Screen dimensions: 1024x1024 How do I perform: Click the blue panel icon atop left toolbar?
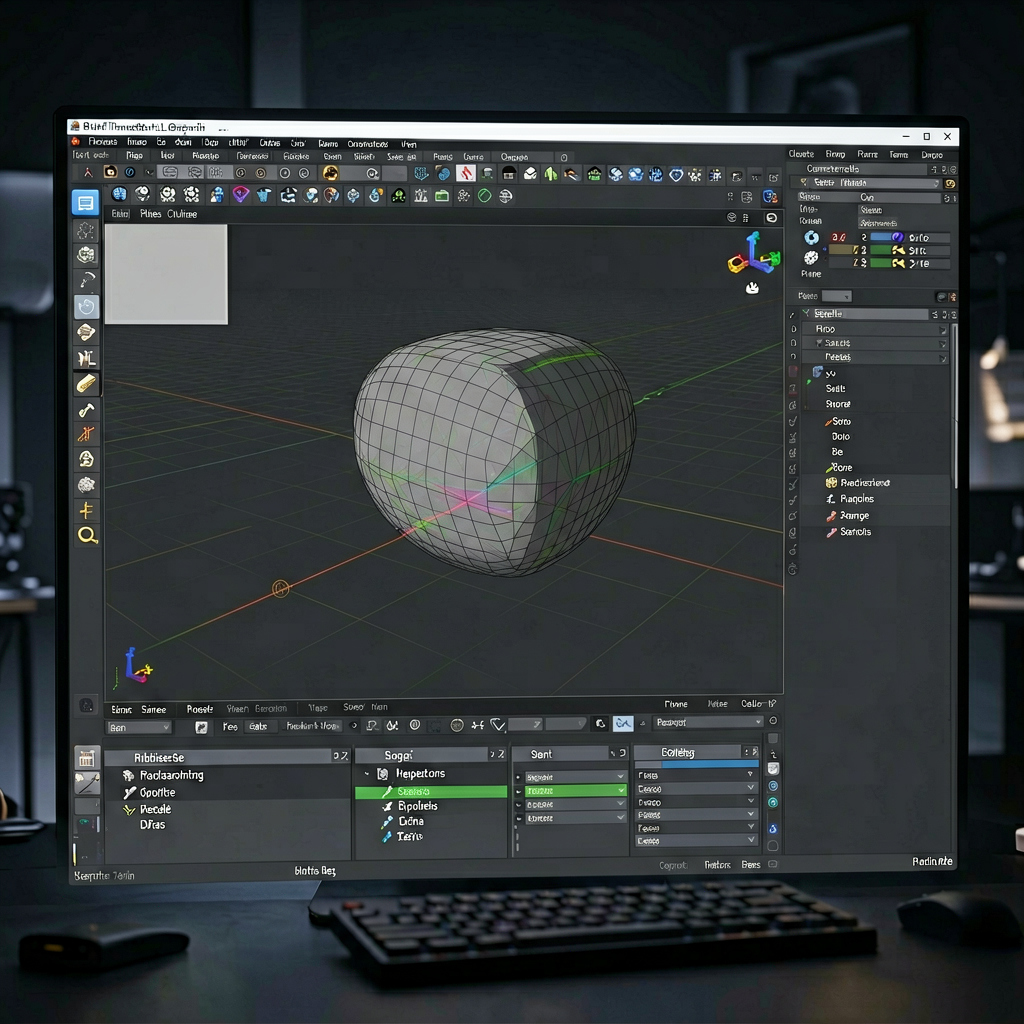[86, 203]
